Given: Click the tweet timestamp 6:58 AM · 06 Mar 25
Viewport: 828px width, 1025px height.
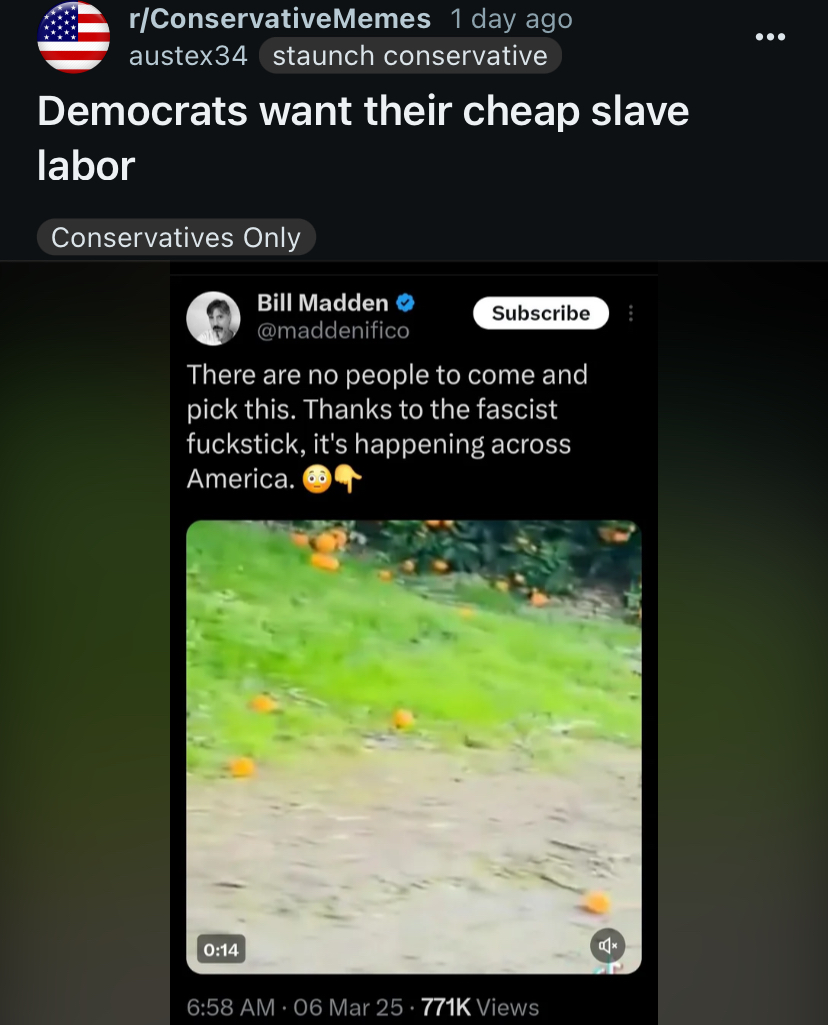Looking at the screenshot, I should click(295, 1007).
